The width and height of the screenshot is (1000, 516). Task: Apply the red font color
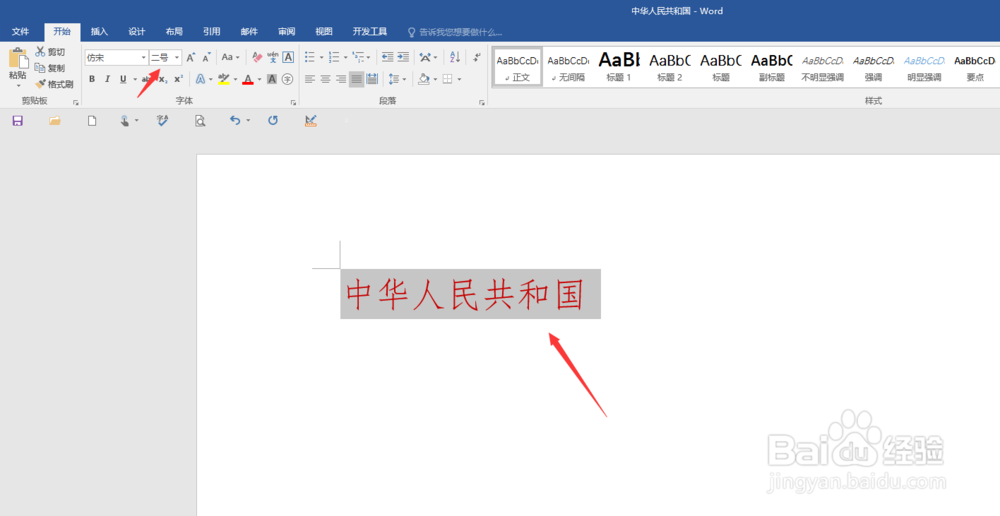pos(248,79)
